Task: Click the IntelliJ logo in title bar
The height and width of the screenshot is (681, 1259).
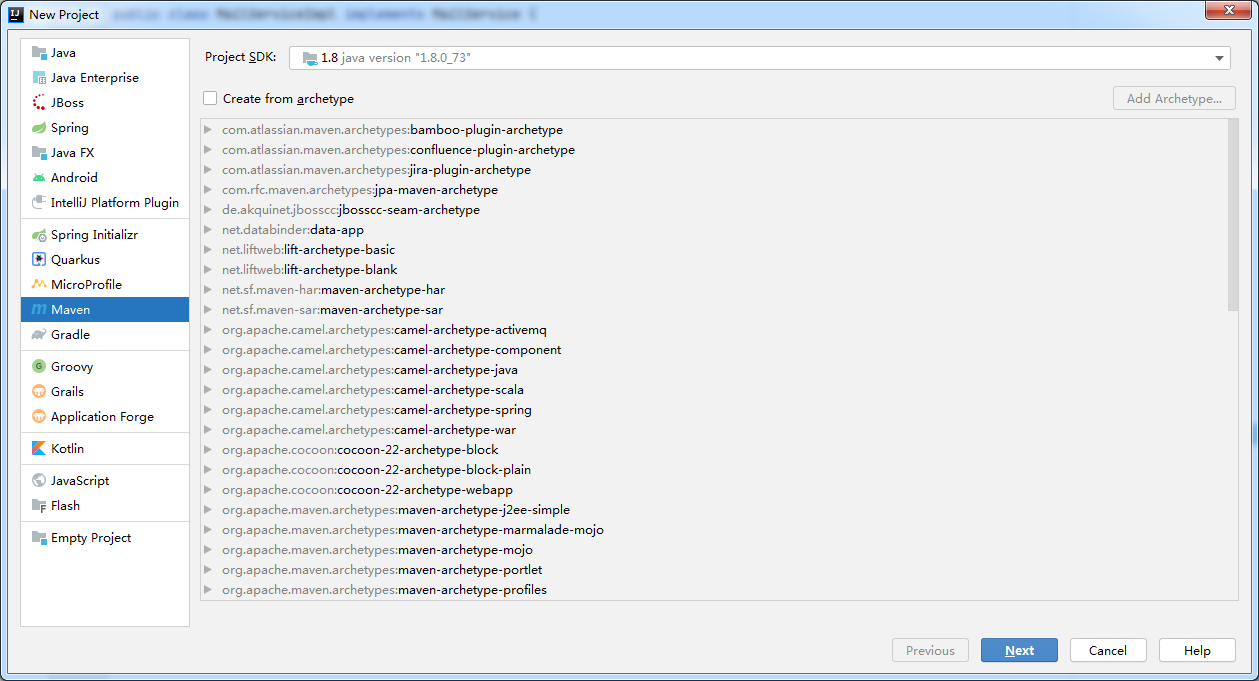Action: point(16,14)
